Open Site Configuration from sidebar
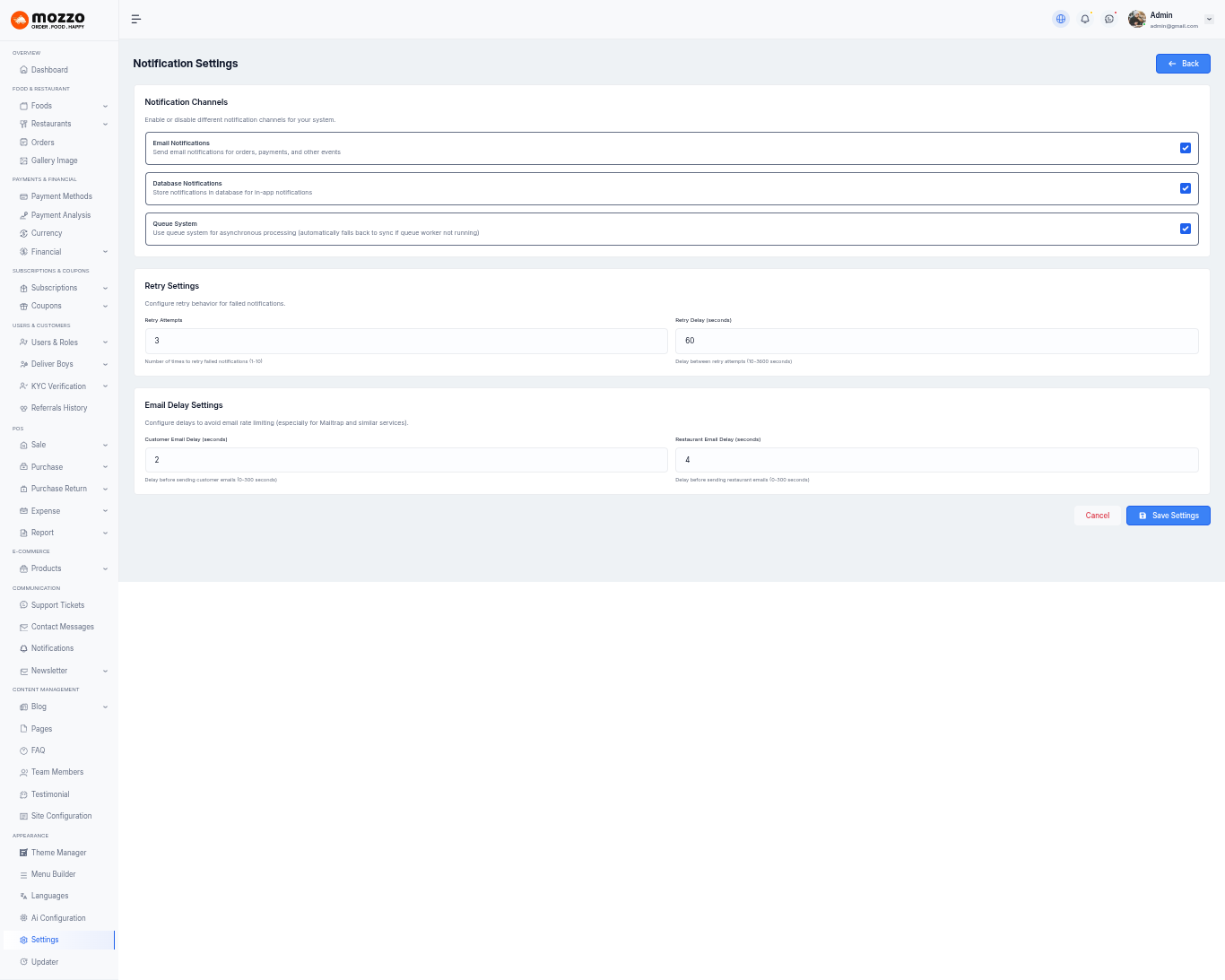Viewport: 1225px width, 980px height. pos(61,816)
